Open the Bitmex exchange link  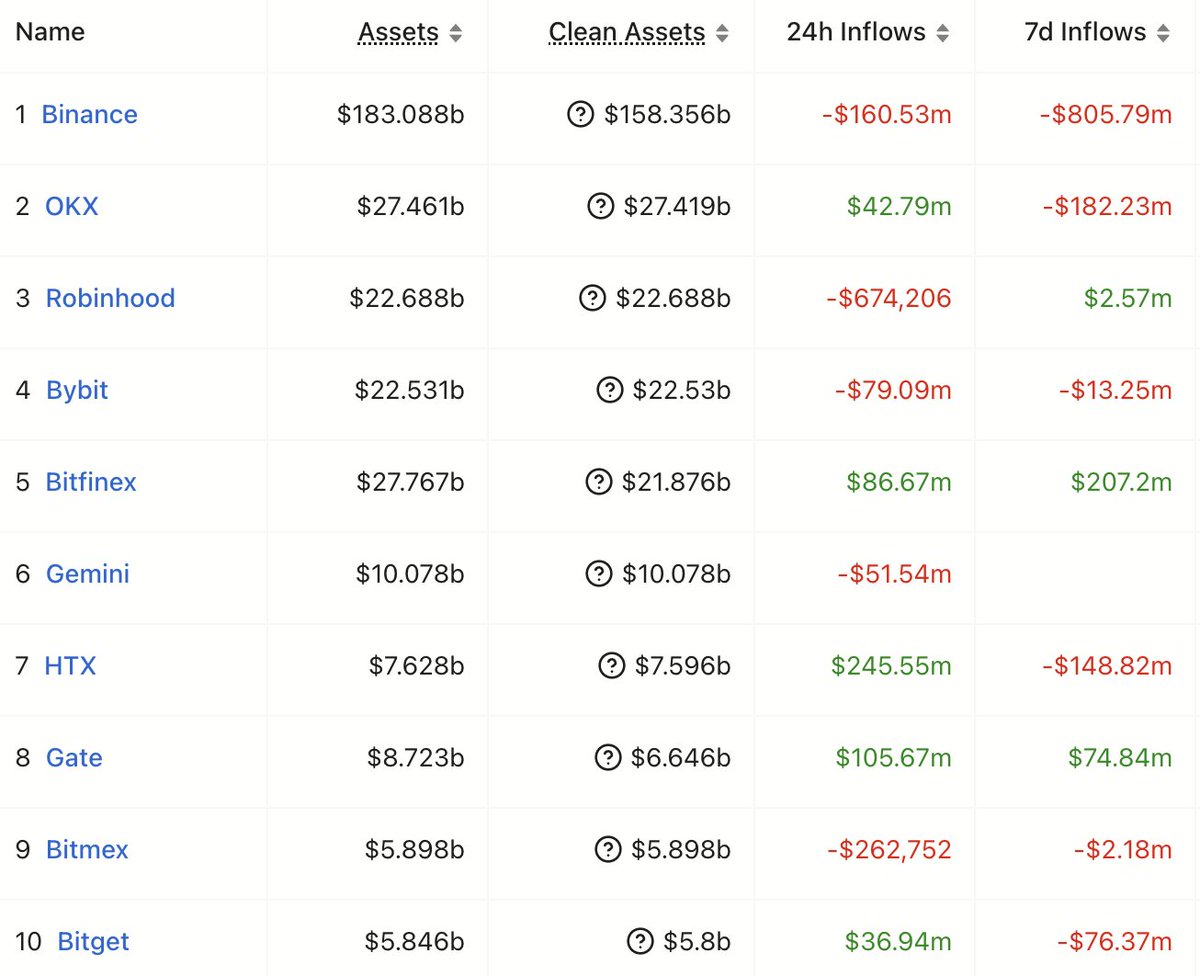coord(87,850)
